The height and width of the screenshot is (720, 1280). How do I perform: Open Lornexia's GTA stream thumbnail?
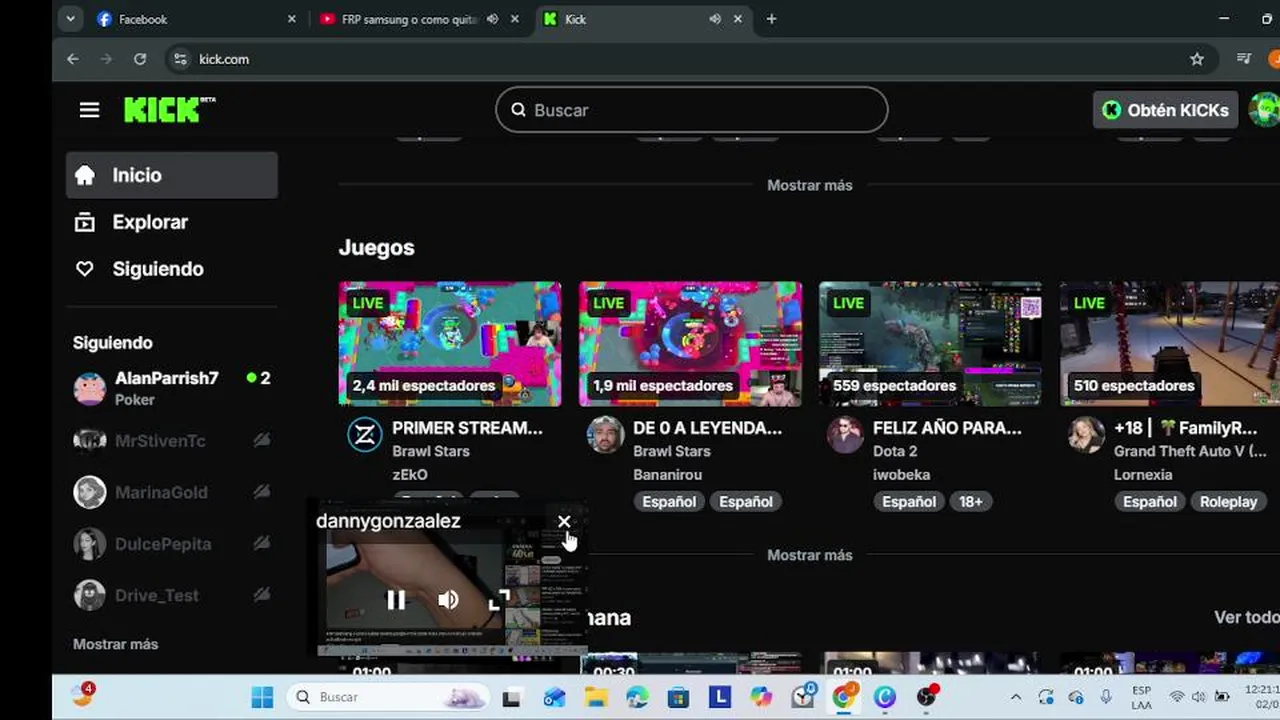[1170, 344]
